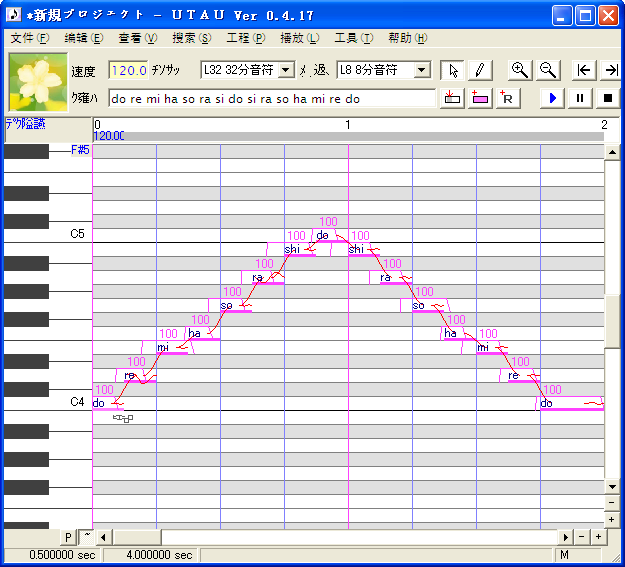The height and width of the screenshot is (567, 625).
Task: Open the 编辑(E) menu
Action: [84, 38]
